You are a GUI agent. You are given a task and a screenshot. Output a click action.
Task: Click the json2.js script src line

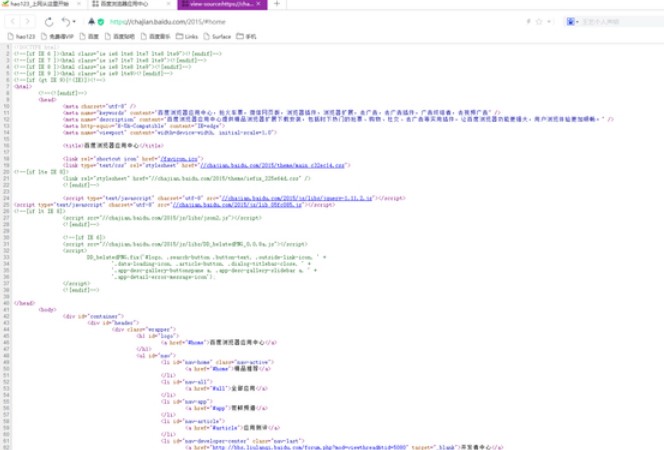[x=162, y=218]
